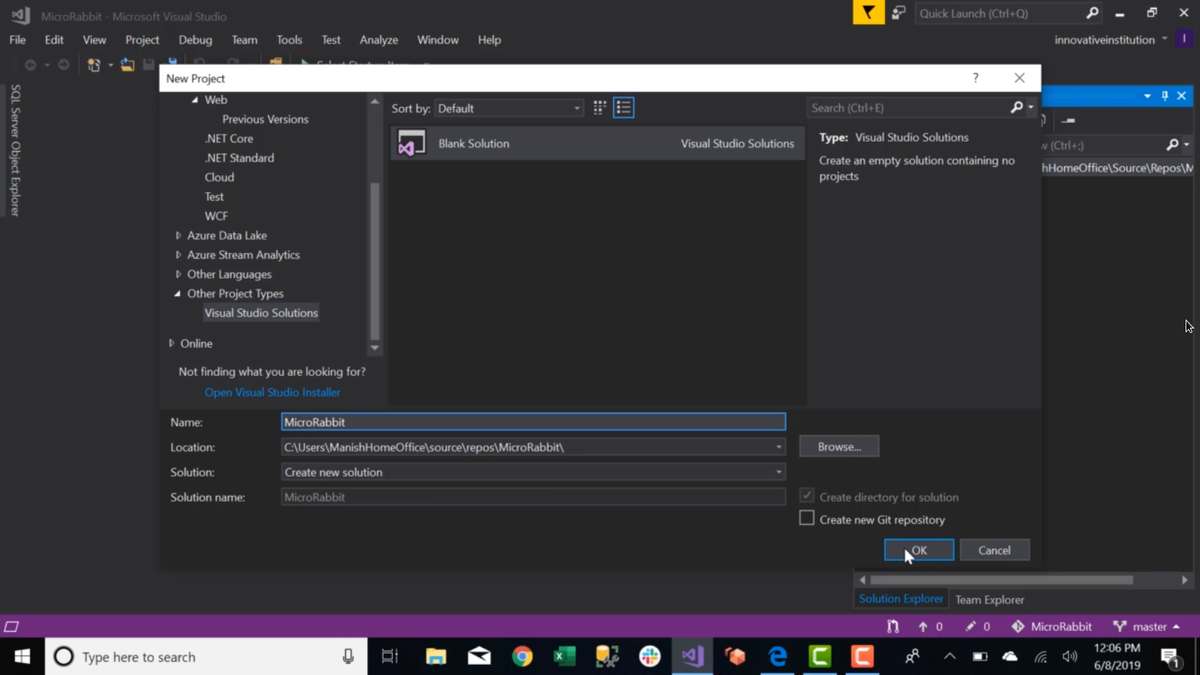Click the template tree vertical scrollbar
This screenshot has width=1200, height=675.
[375, 260]
